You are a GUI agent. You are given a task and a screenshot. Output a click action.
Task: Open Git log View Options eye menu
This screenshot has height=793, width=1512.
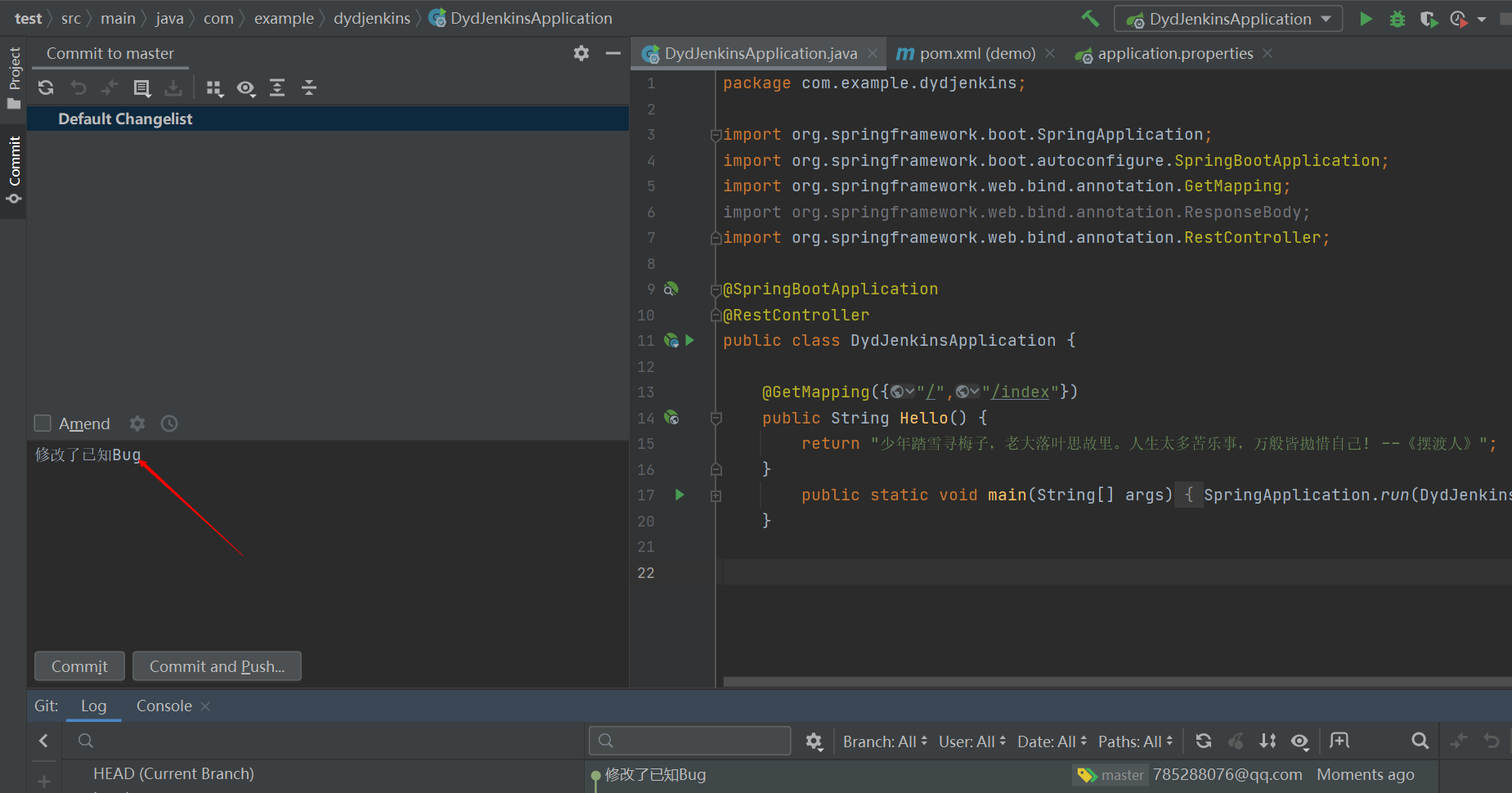[1300, 741]
